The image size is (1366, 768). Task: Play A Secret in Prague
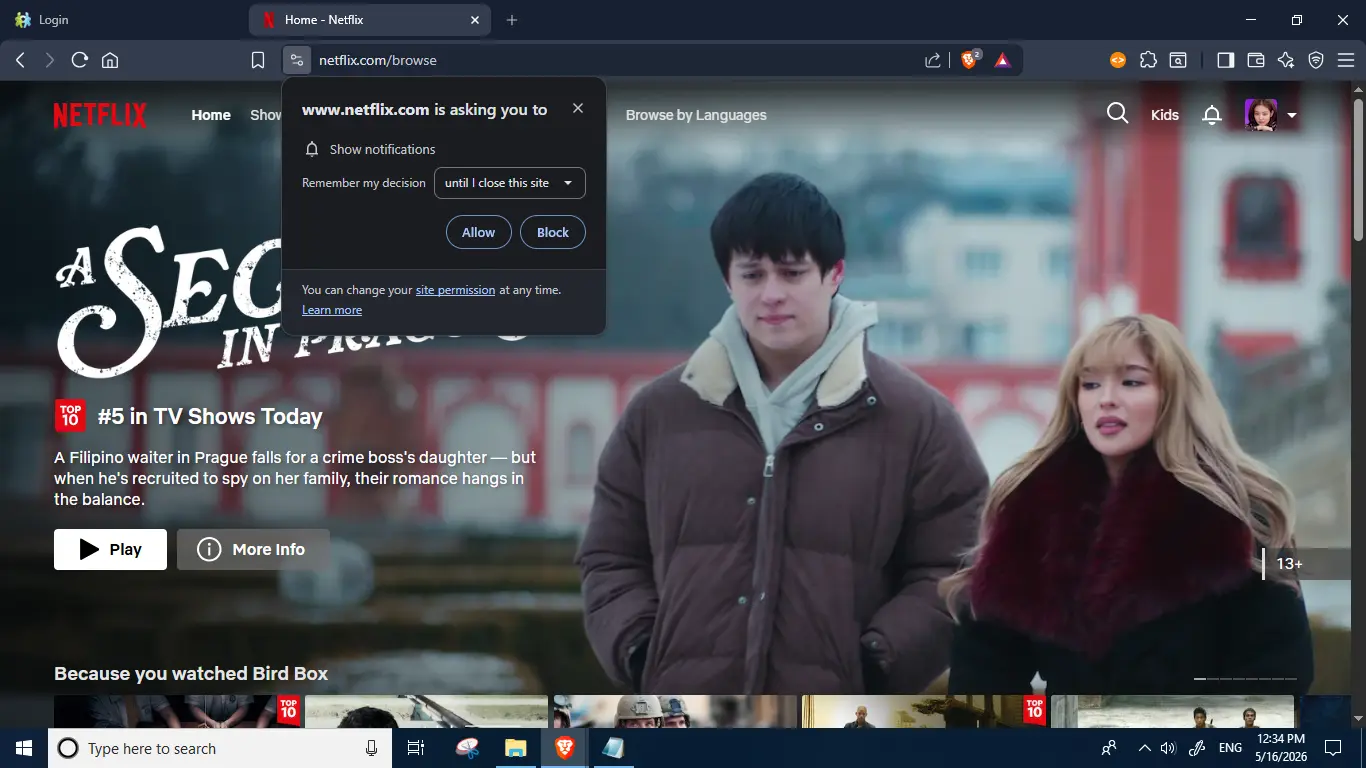click(110, 549)
